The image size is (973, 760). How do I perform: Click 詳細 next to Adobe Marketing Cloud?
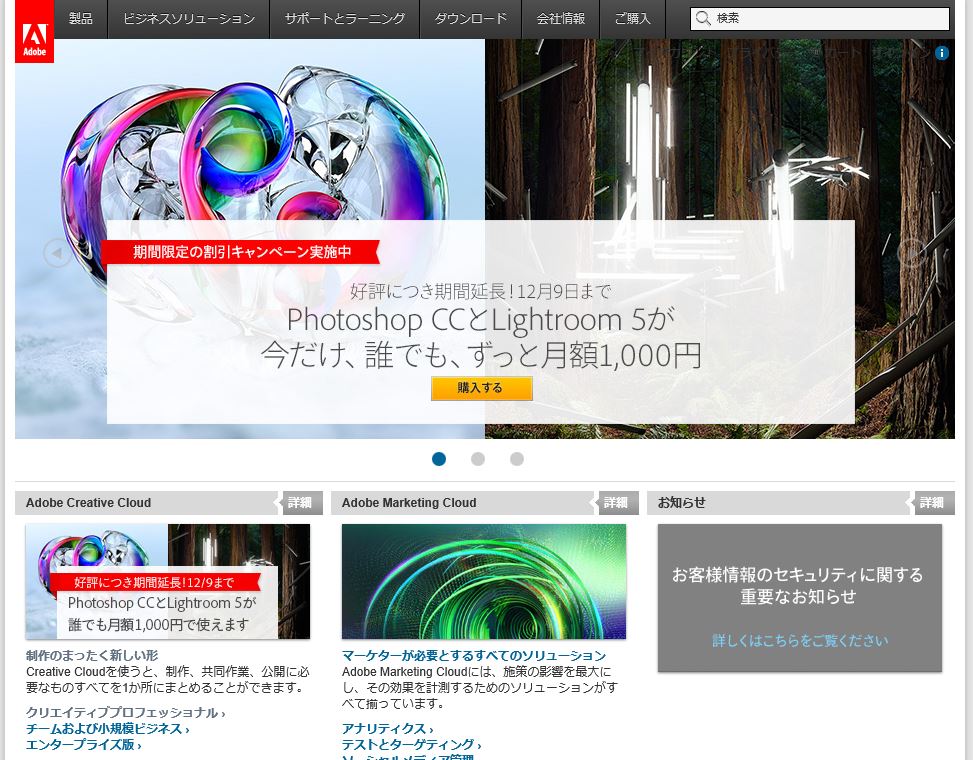tap(616, 503)
